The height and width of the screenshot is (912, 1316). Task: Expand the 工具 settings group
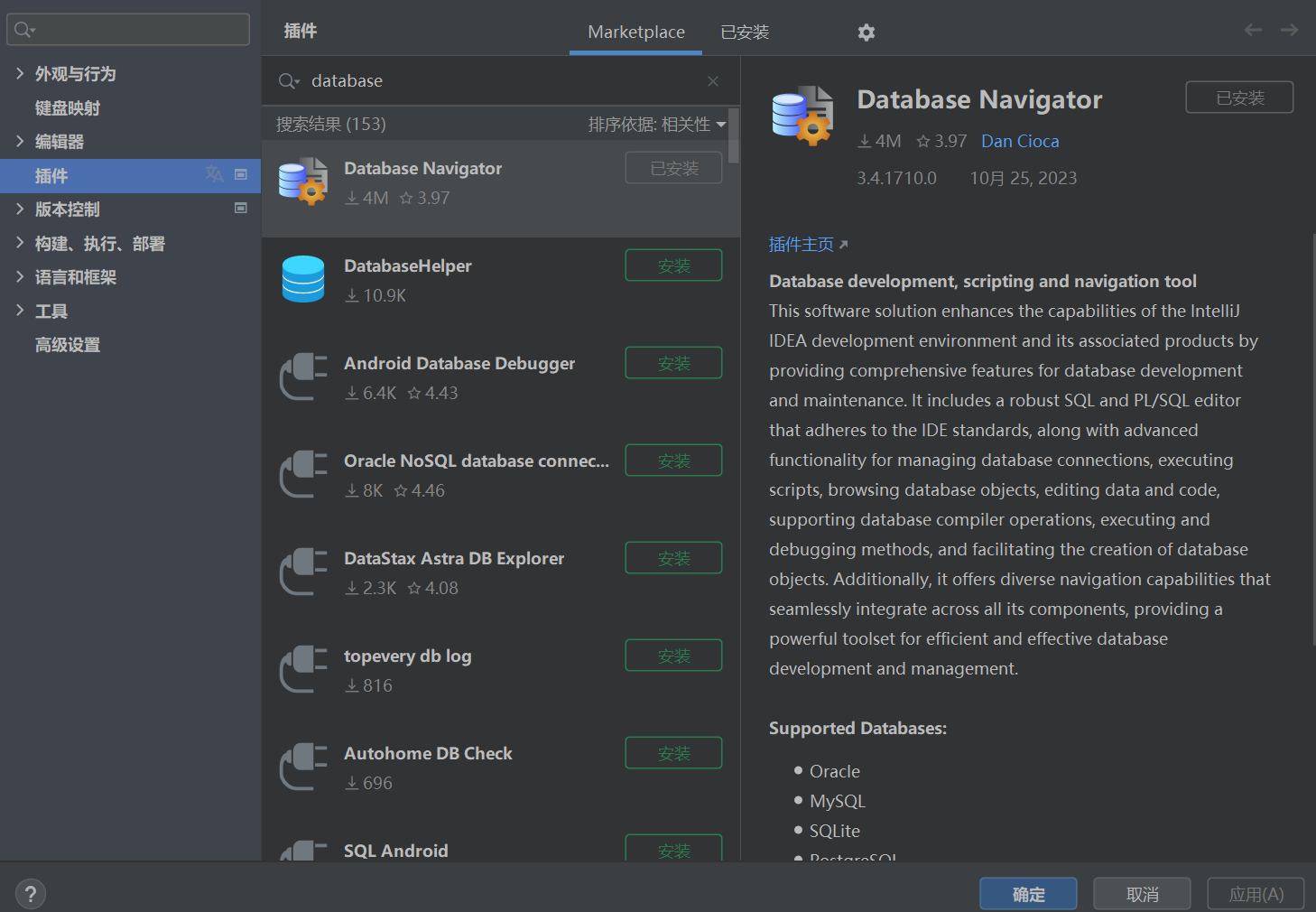[x=20, y=311]
